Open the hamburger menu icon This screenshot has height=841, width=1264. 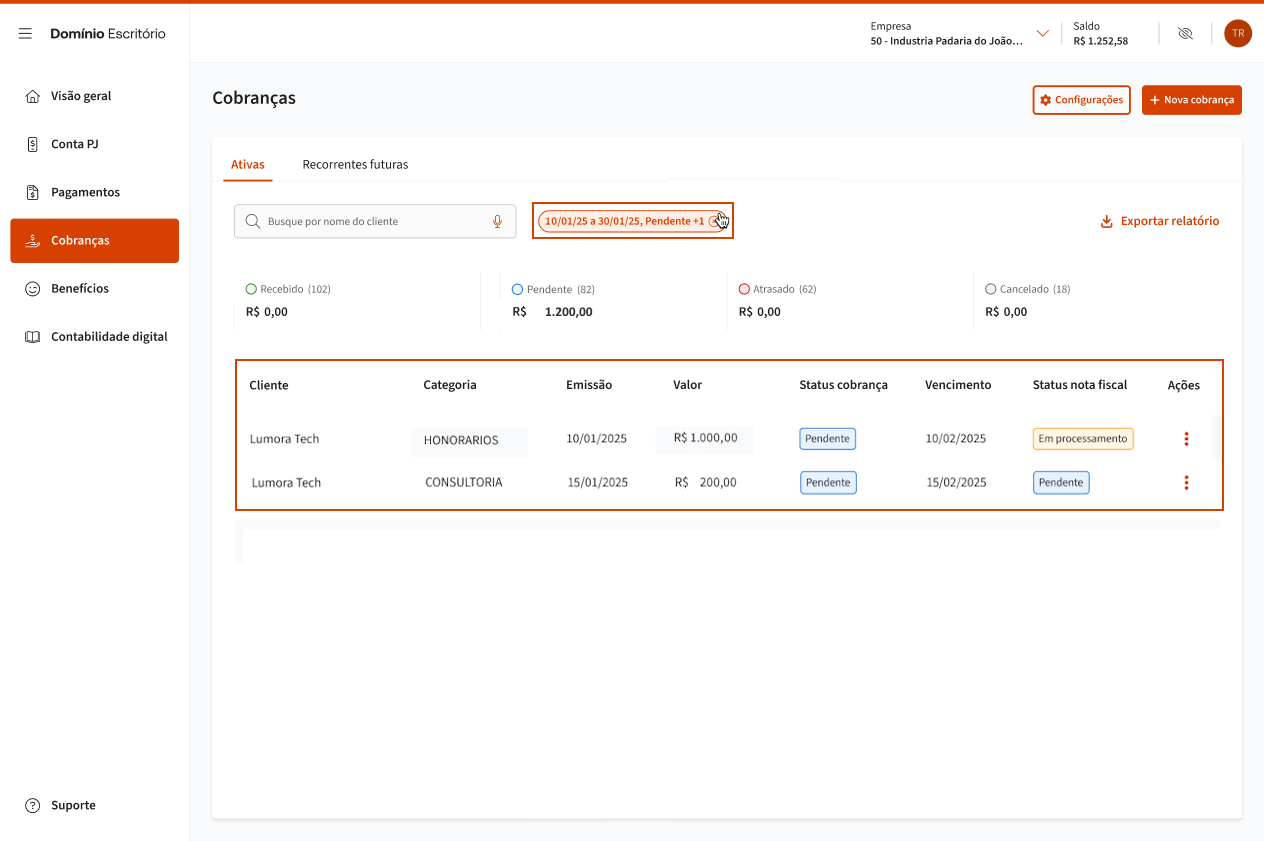click(x=25, y=34)
